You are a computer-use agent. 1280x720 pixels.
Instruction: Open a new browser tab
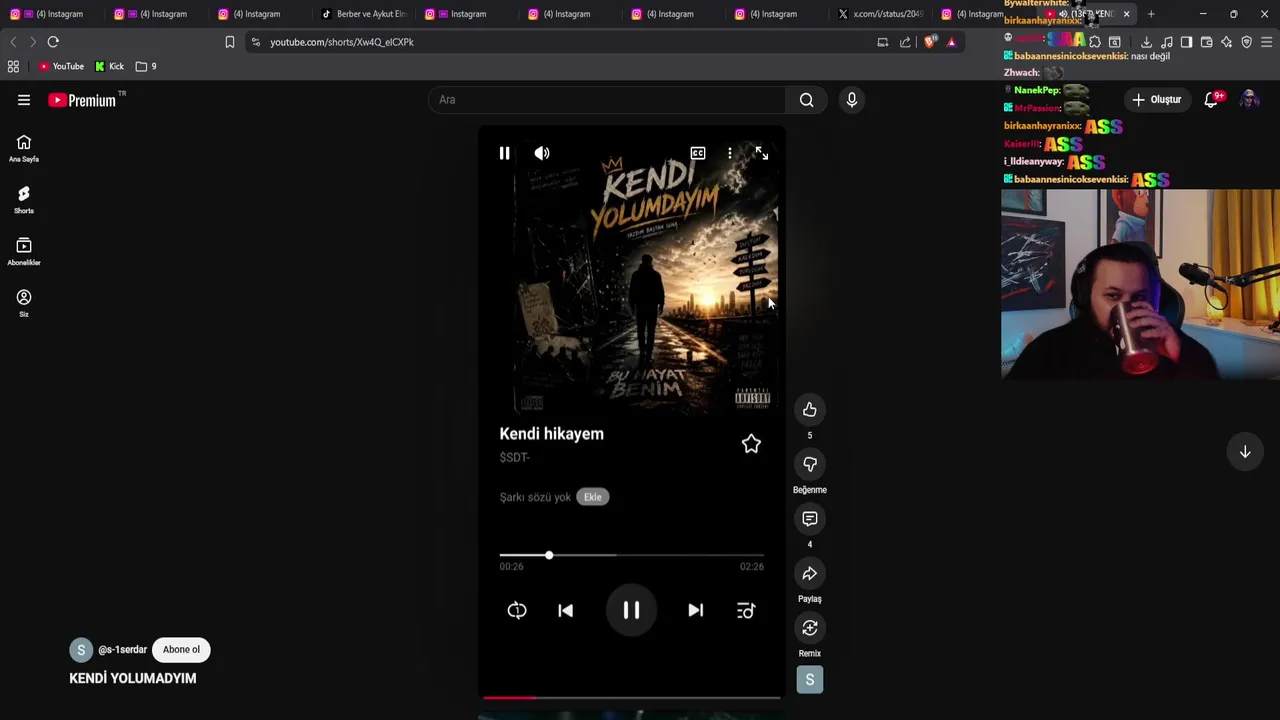click(x=1151, y=14)
